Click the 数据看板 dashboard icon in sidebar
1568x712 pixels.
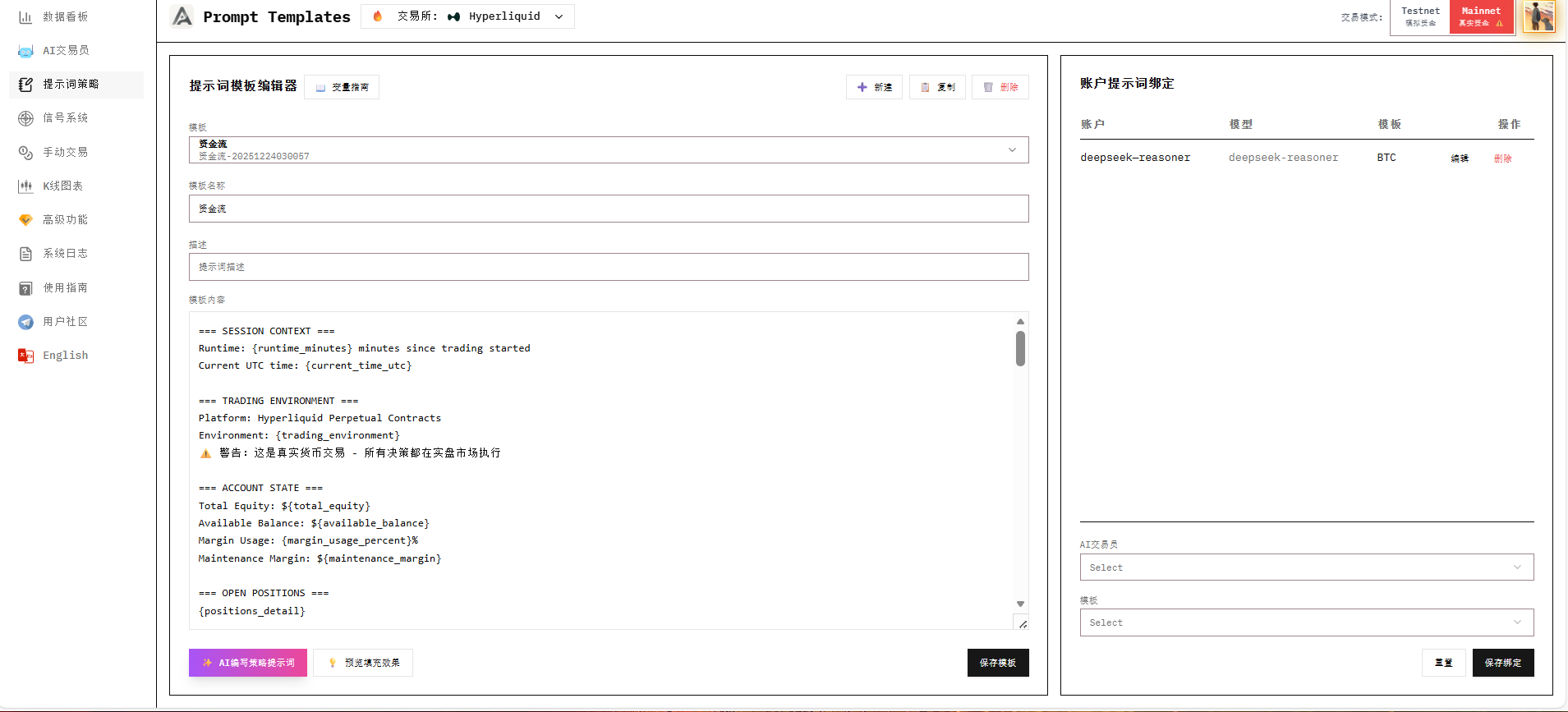[x=25, y=16]
